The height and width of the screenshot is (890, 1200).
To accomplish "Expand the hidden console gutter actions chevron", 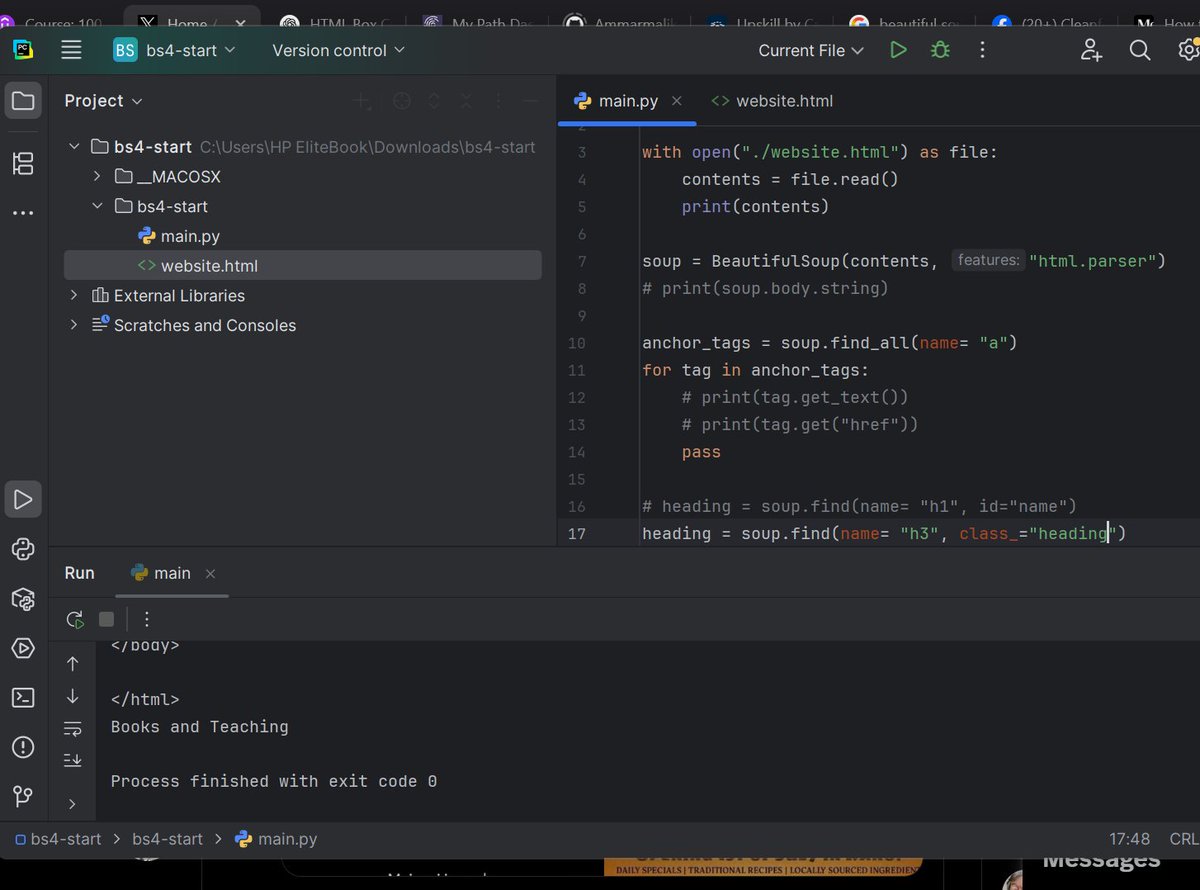I will [72, 804].
